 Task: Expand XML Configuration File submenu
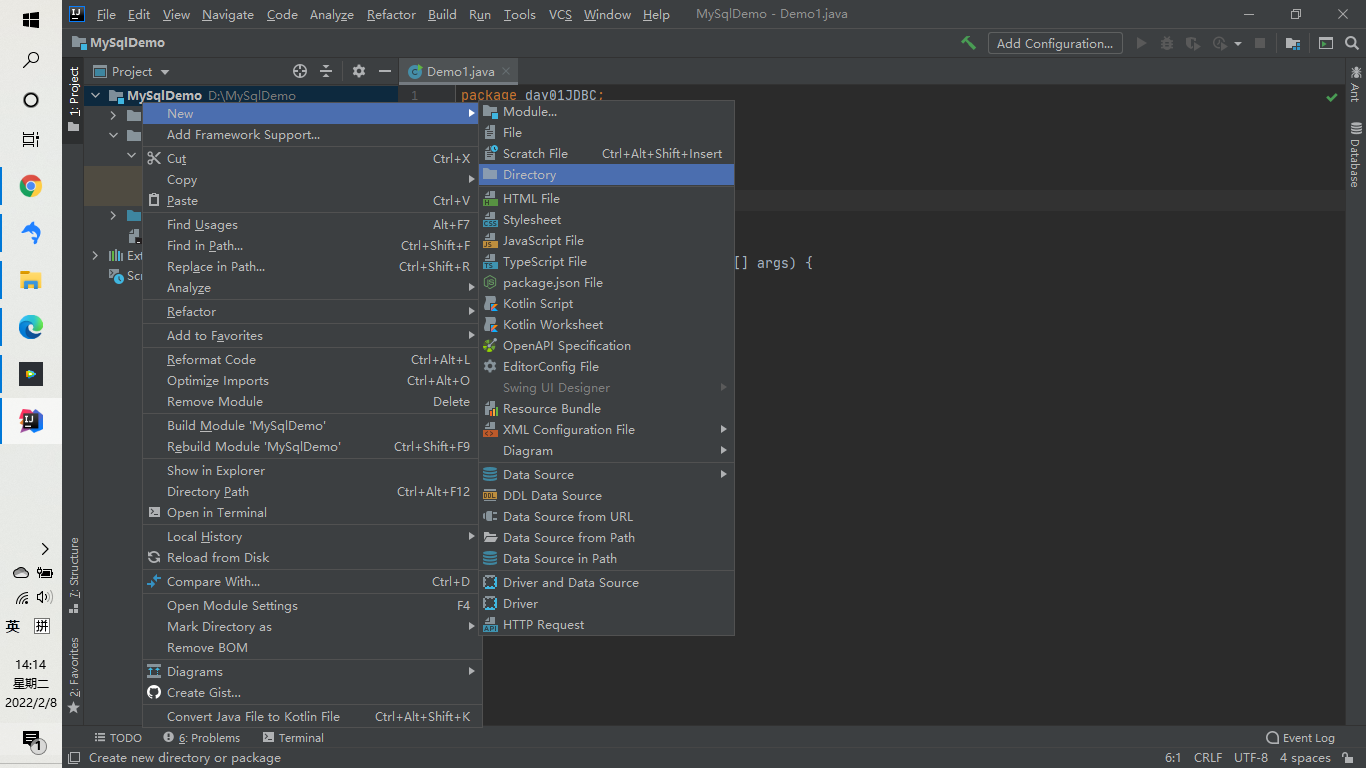point(606,430)
